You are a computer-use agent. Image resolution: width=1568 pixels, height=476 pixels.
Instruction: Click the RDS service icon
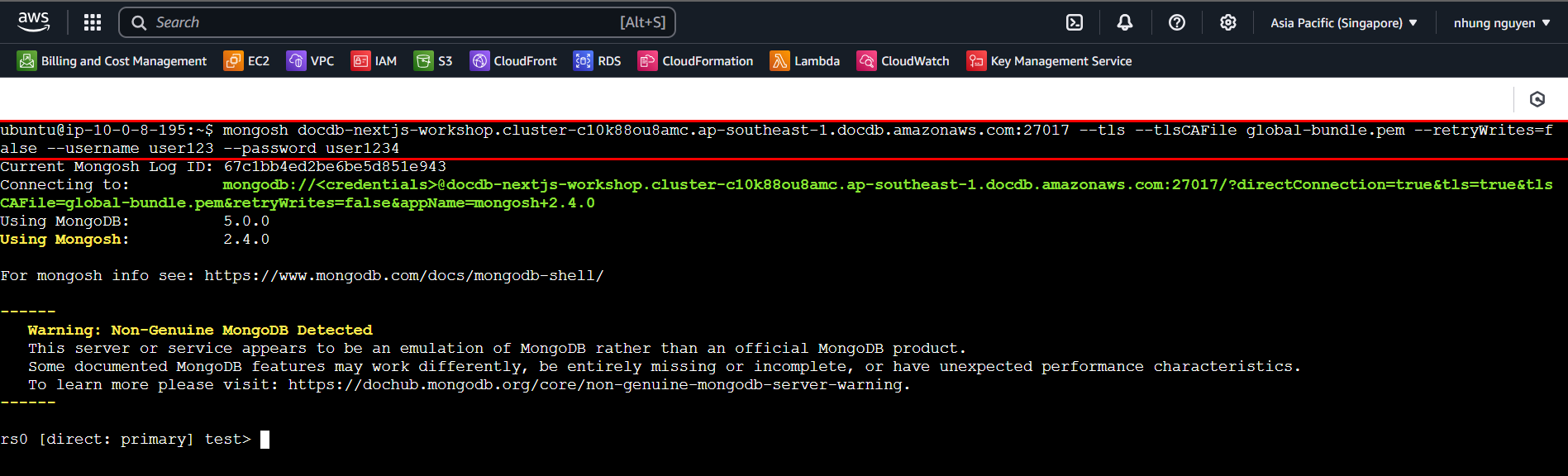click(x=583, y=61)
